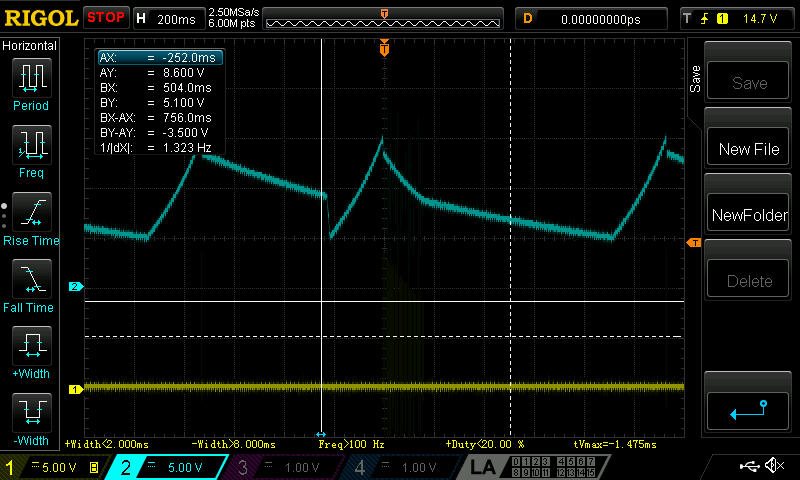Viewport: 800px width, 480px height.
Task: Toggle the sound mute speaker icon
Action: point(774,465)
